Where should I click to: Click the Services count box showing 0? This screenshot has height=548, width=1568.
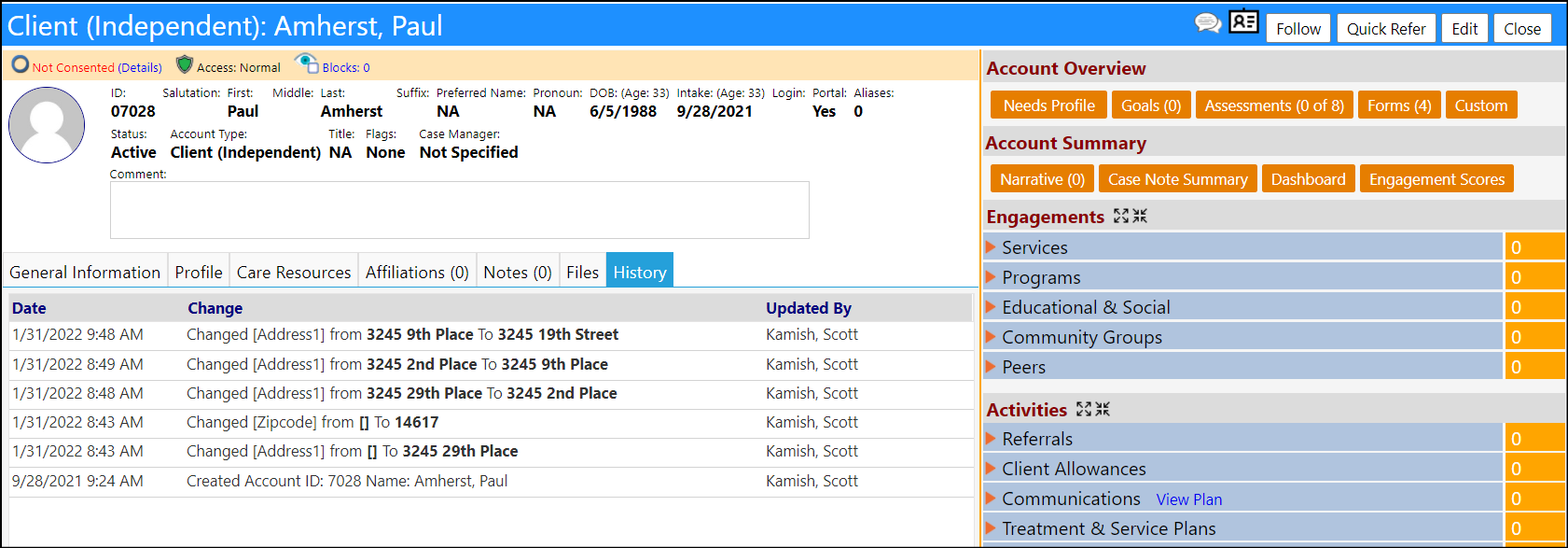click(x=1534, y=247)
